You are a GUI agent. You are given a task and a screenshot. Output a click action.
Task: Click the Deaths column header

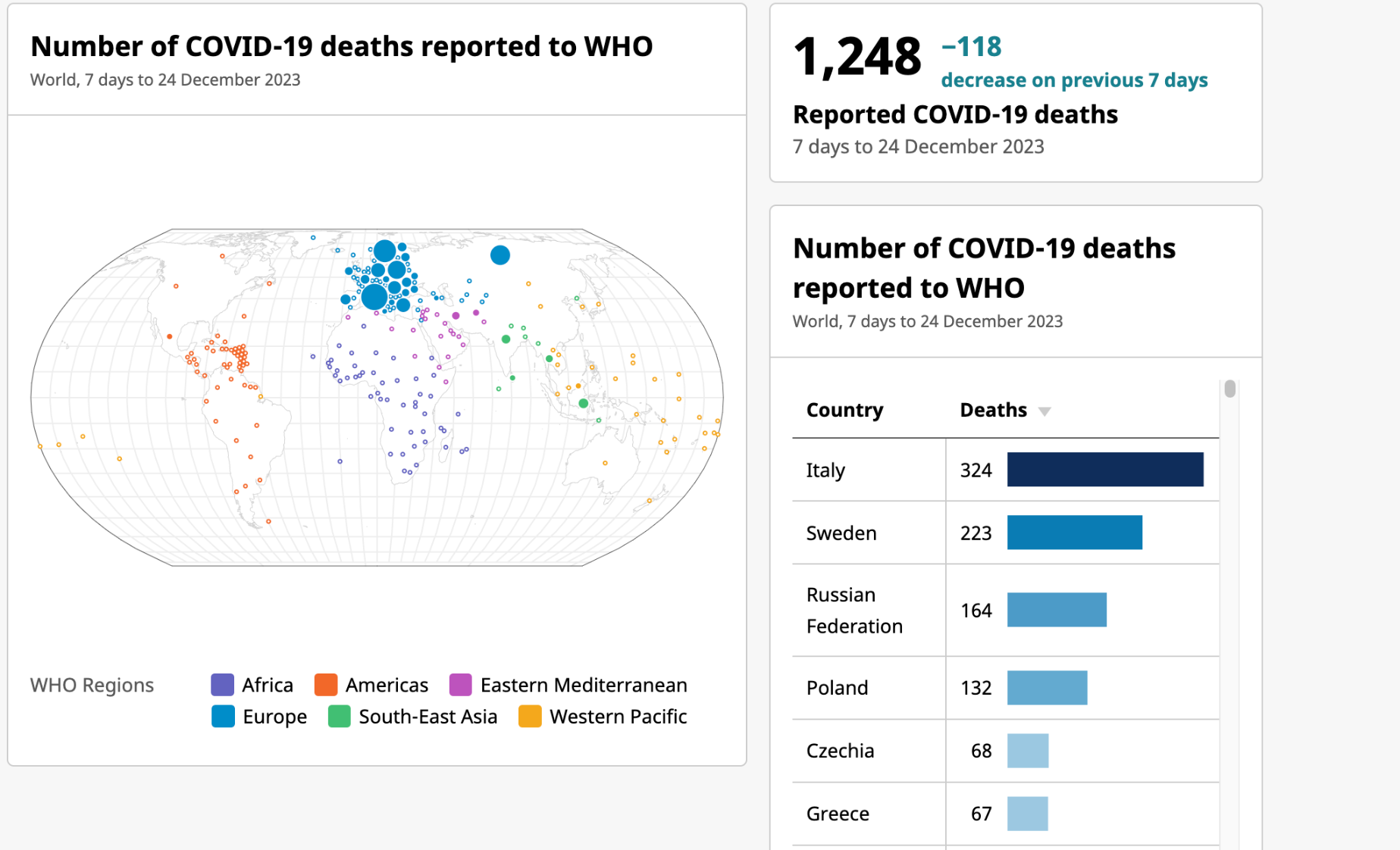pos(993,410)
